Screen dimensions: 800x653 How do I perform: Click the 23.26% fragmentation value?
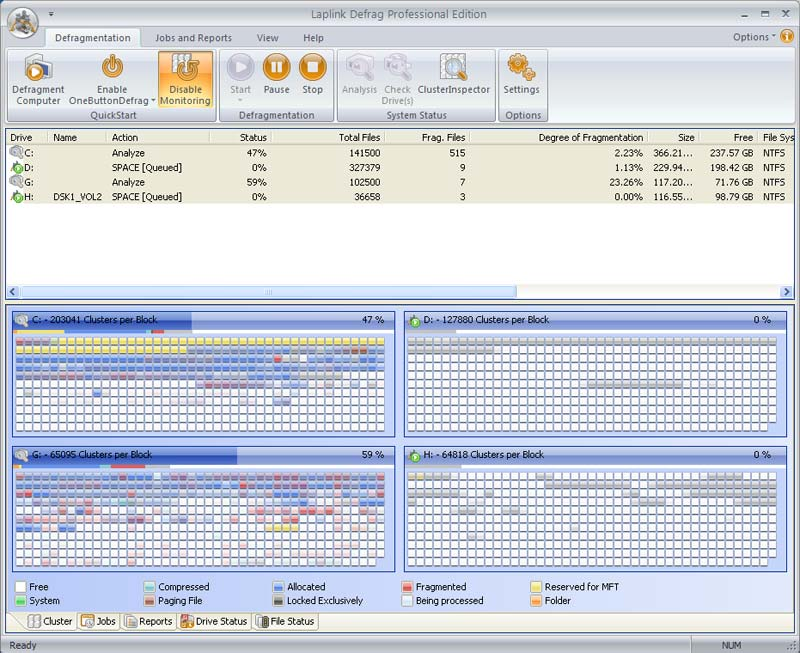point(626,182)
